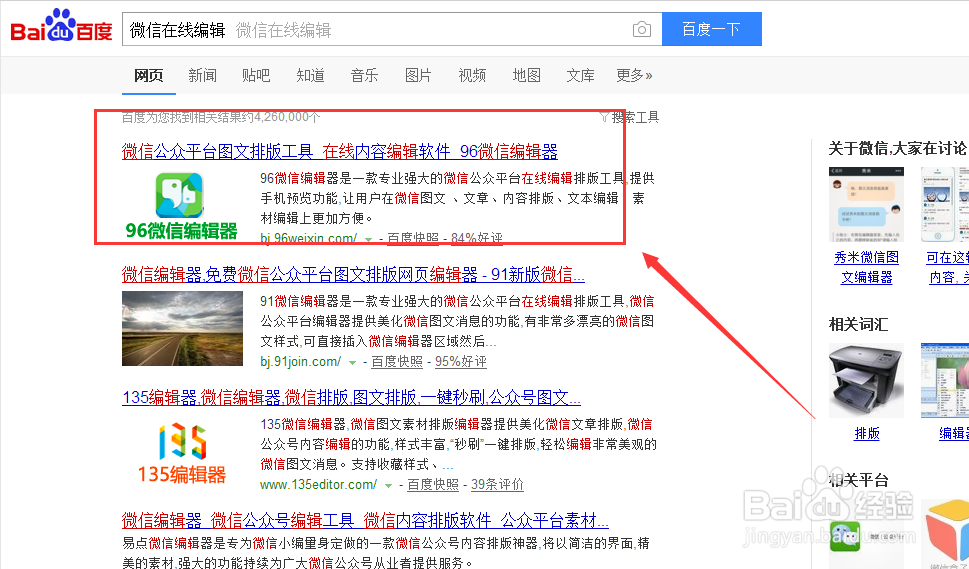969x569 pixels.
Task: Switch to the 新闻 tab
Action: 203,75
